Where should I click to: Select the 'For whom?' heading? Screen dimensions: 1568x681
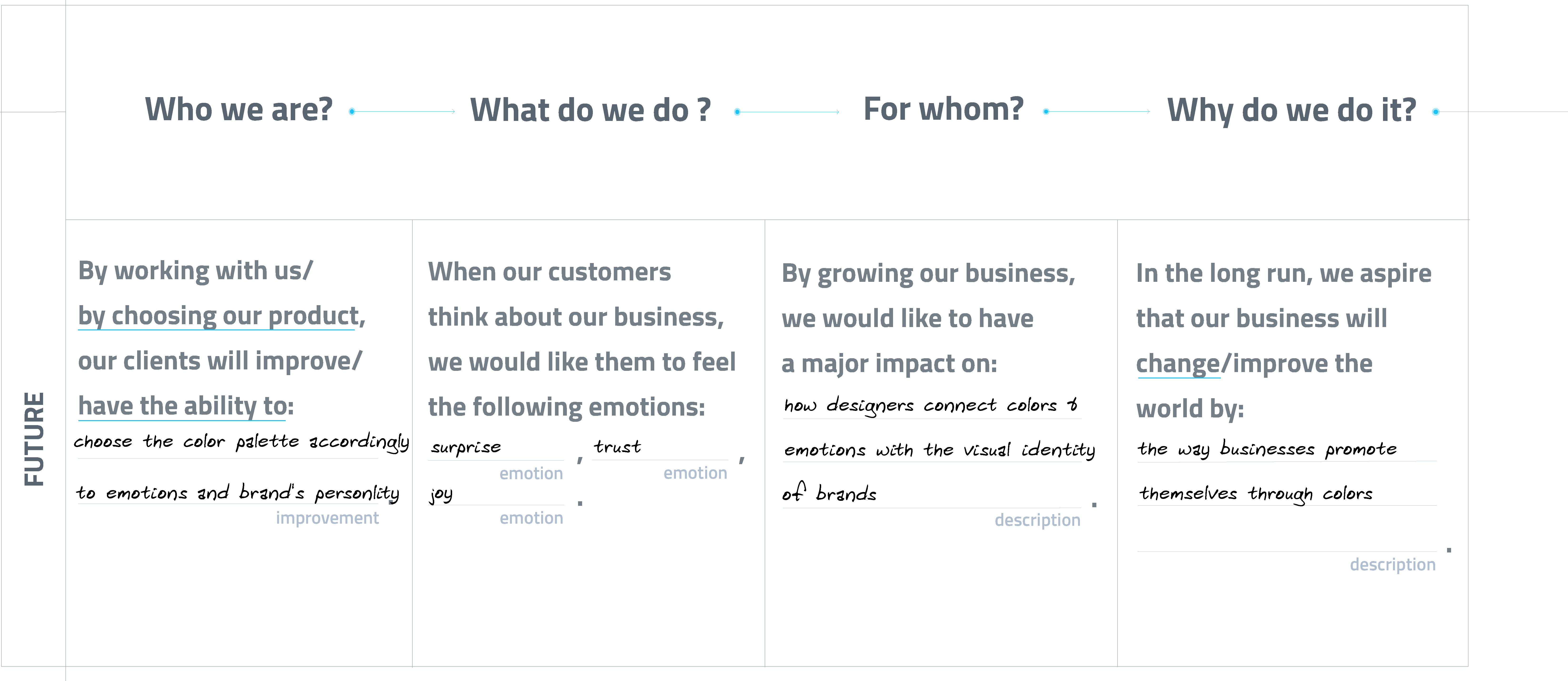944,109
